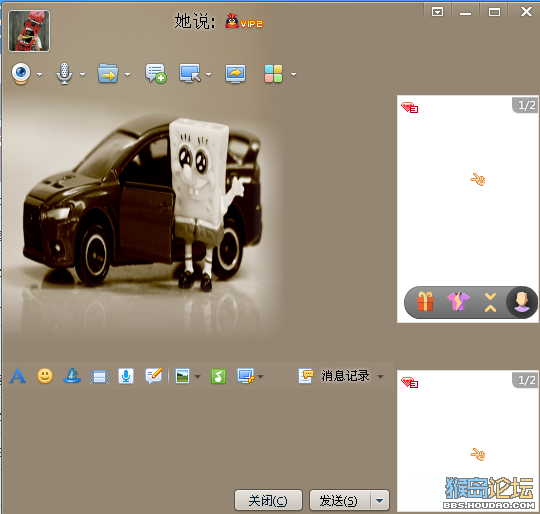Maximize the chat window
The width and height of the screenshot is (540, 514).
point(494,12)
